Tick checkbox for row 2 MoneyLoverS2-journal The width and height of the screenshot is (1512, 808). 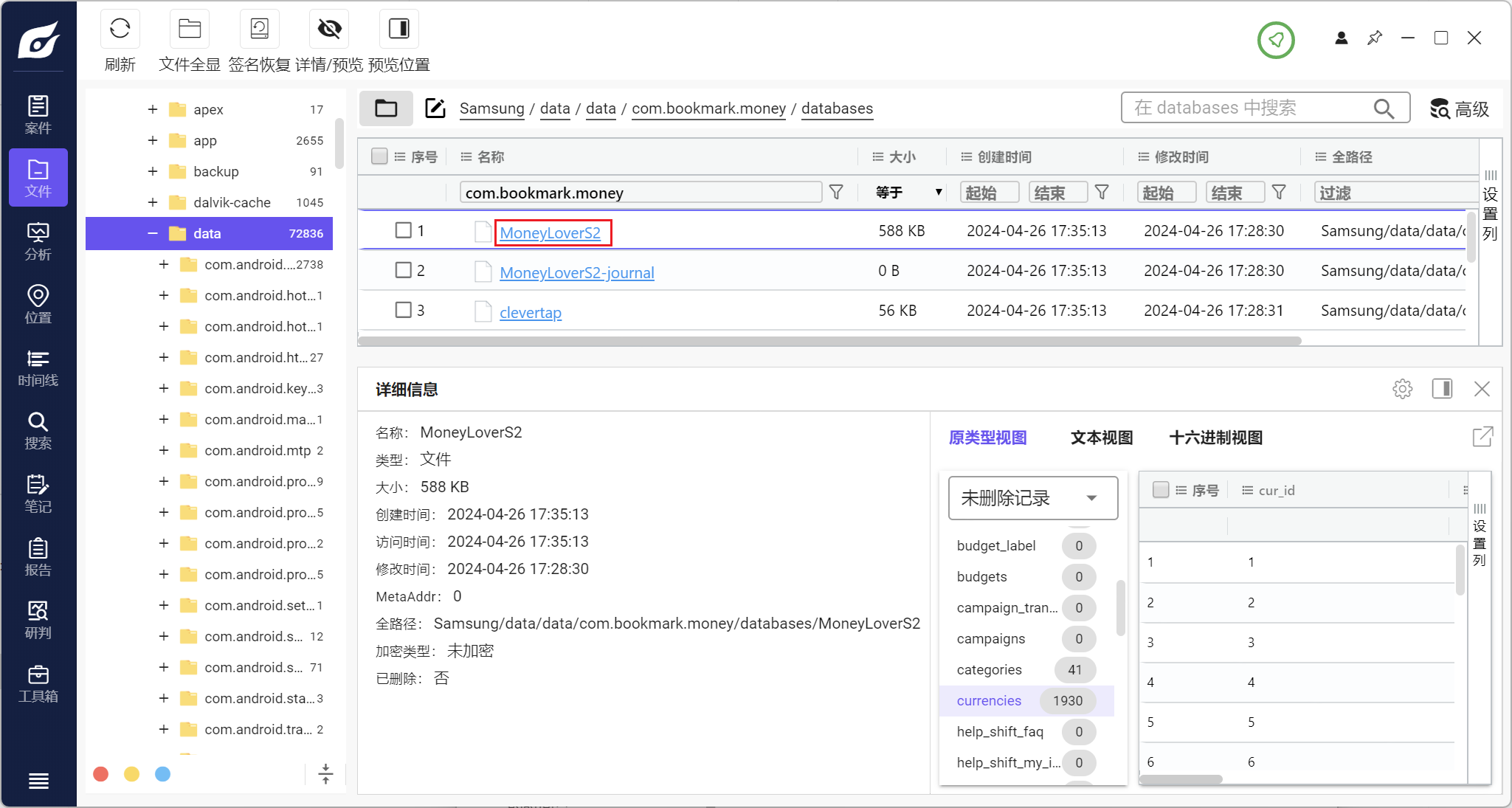pyautogui.click(x=403, y=270)
